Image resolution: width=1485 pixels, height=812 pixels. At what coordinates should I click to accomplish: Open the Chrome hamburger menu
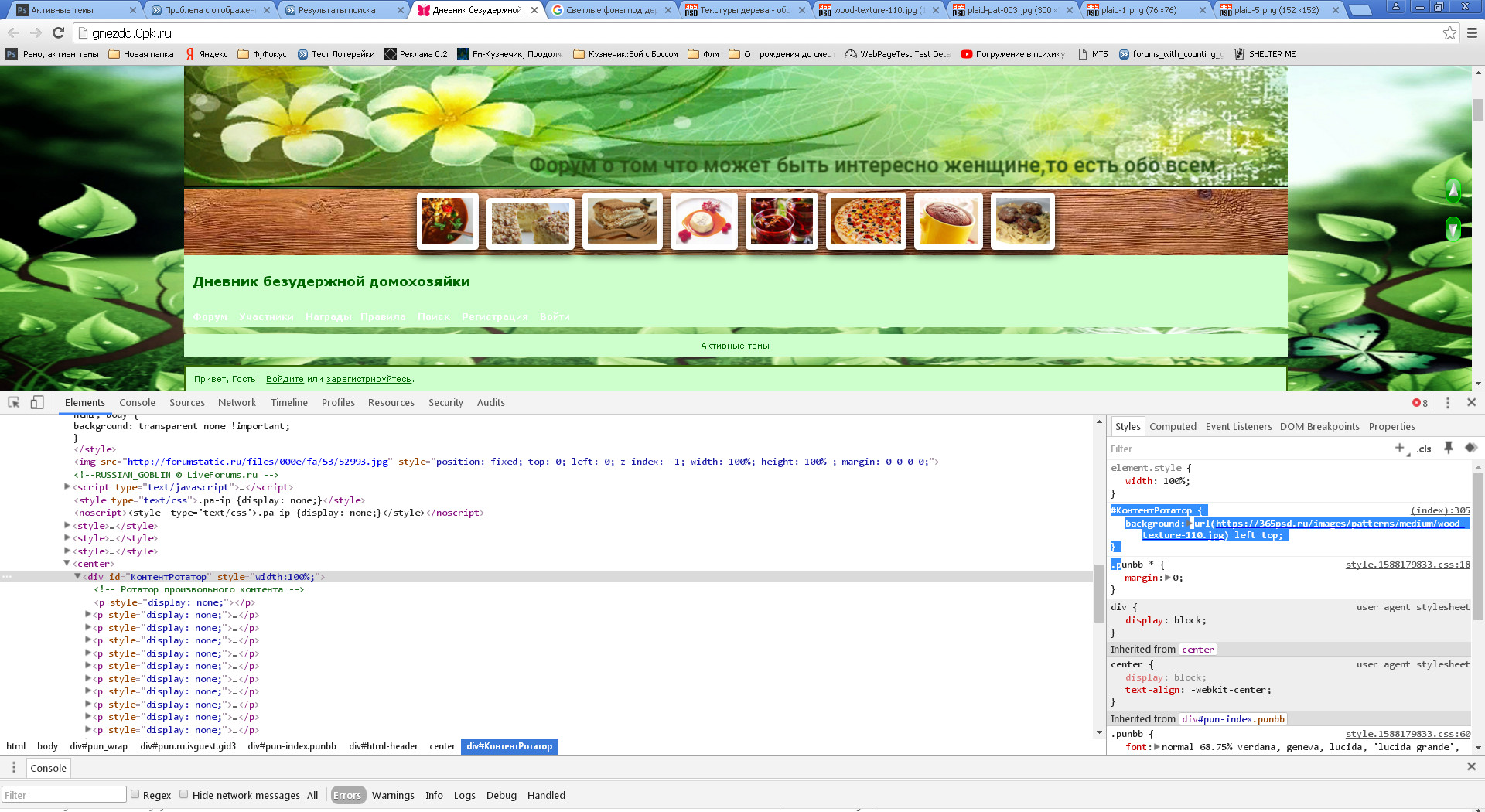pyautogui.click(x=1472, y=32)
